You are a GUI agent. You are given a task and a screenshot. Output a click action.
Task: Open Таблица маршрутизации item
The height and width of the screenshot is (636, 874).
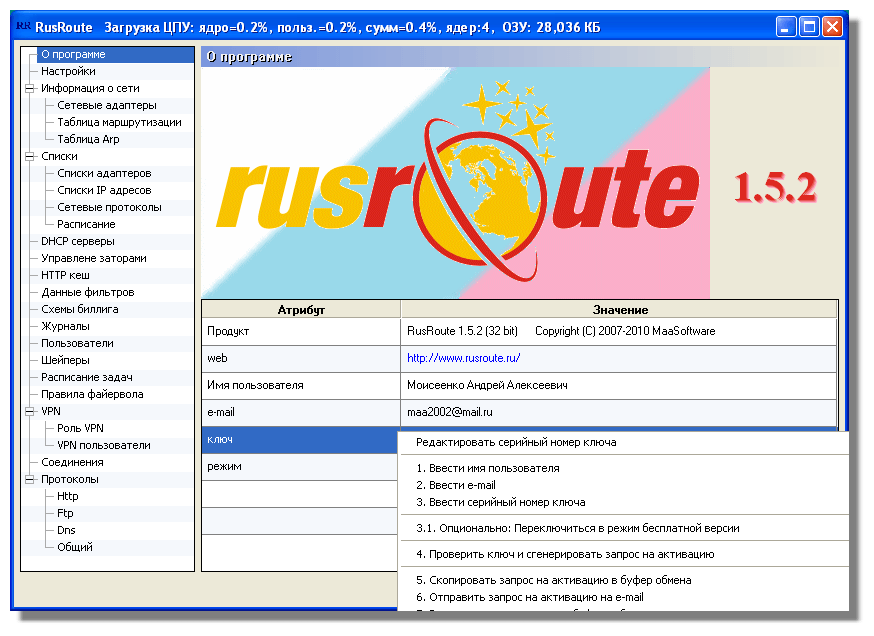[x=119, y=122]
